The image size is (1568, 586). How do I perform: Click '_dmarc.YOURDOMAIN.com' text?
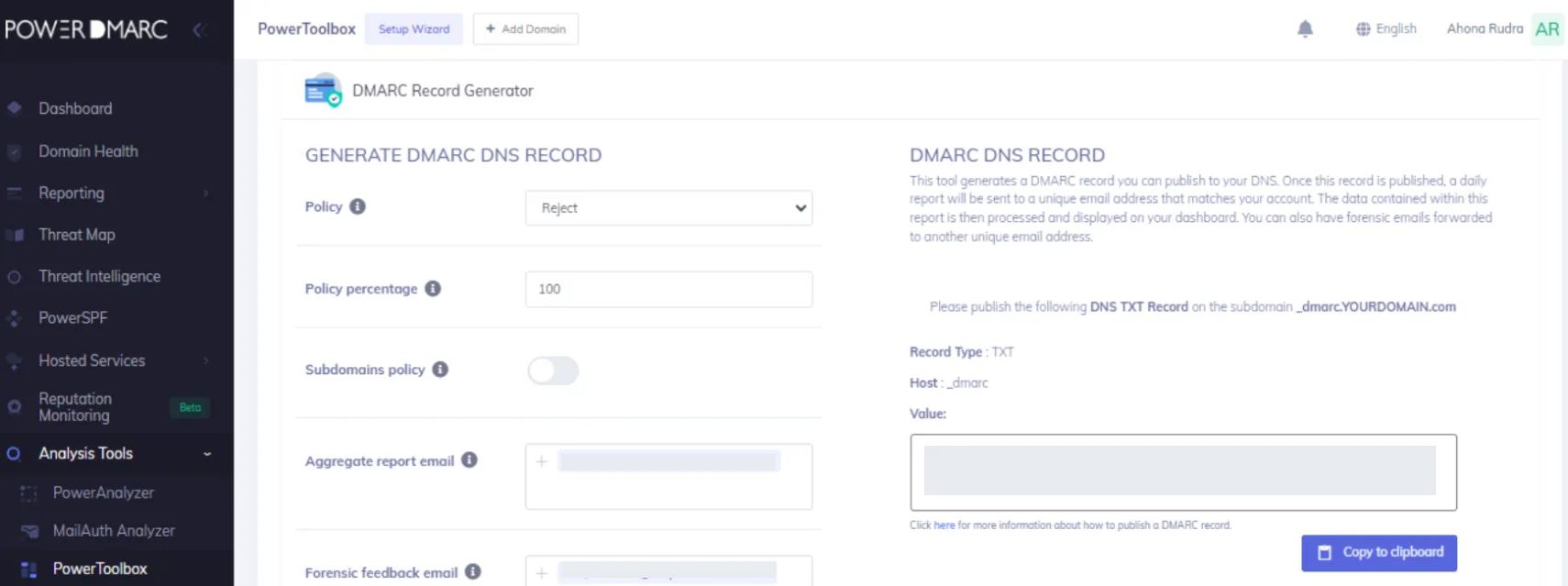(x=1375, y=307)
